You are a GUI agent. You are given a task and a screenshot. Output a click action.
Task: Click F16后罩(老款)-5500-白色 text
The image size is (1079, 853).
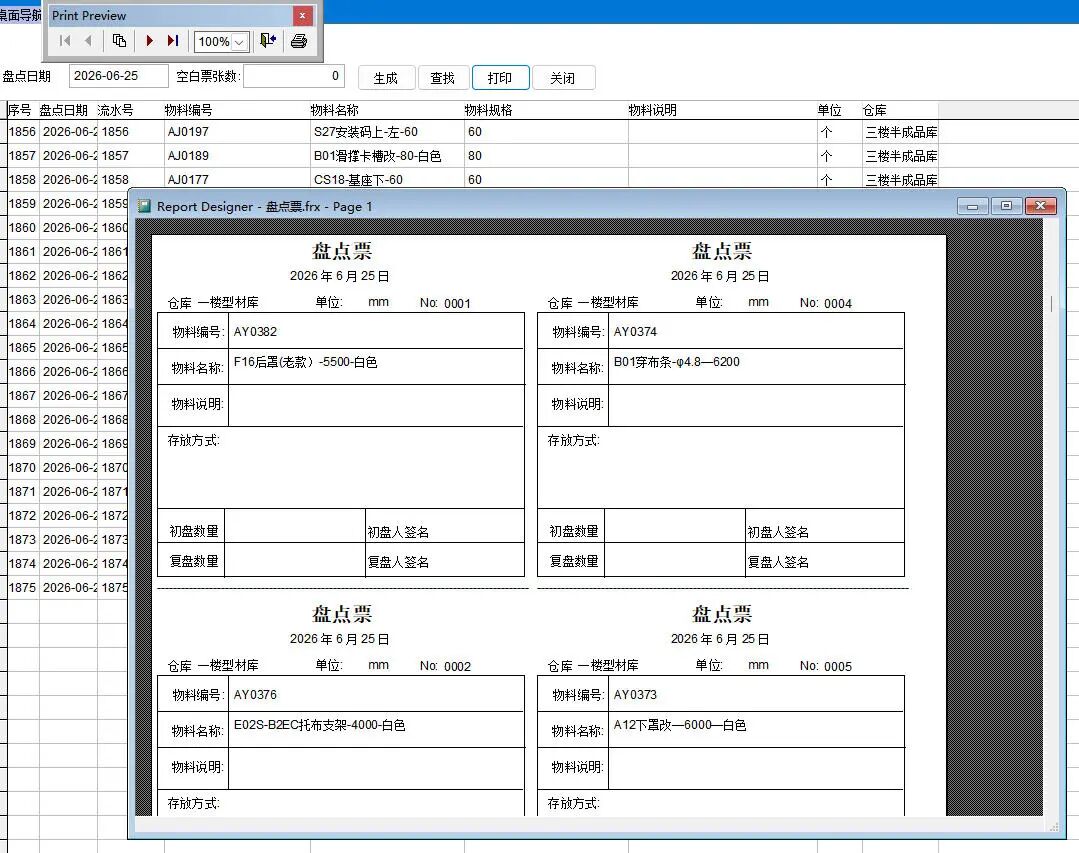click(x=306, y=362)
